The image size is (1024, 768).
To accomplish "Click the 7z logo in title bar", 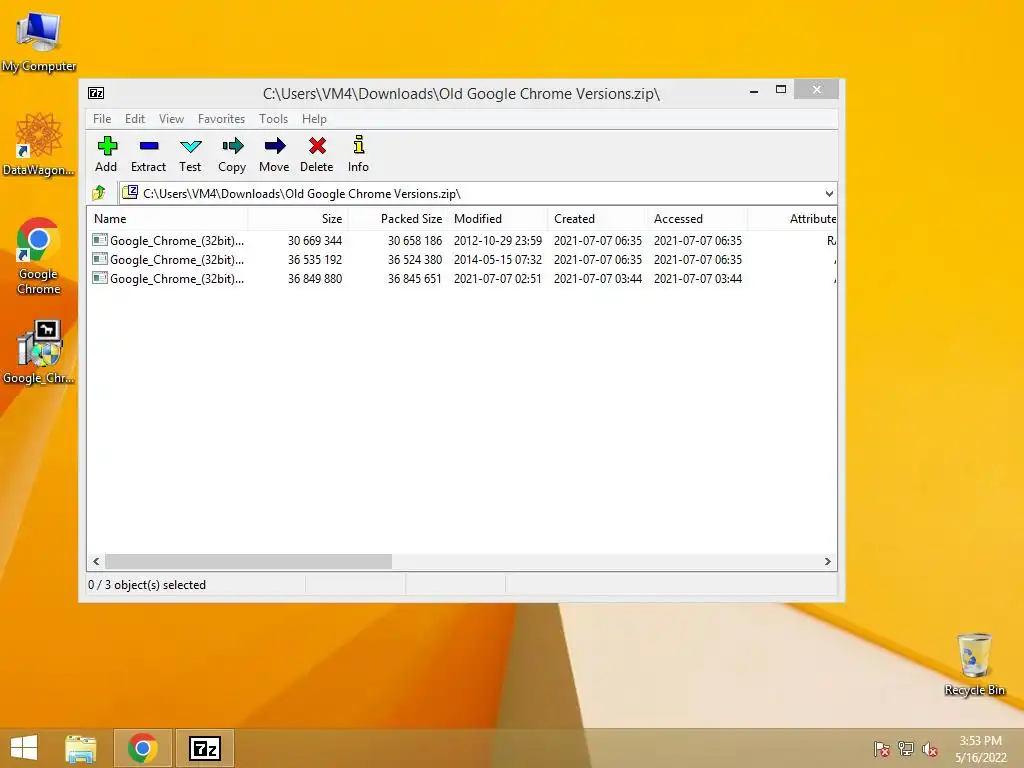I will click(x=96, y=93).
